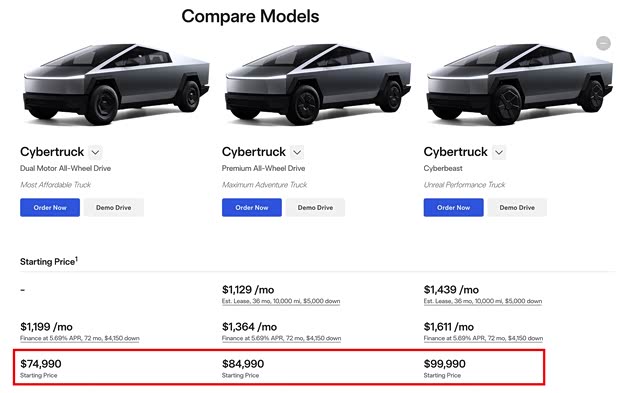Image resolution: width=620 pixels, height=393 pixels.
Task: Order Now for Dual Motor All-Wheel Drive
Action: tap(50, 208)
